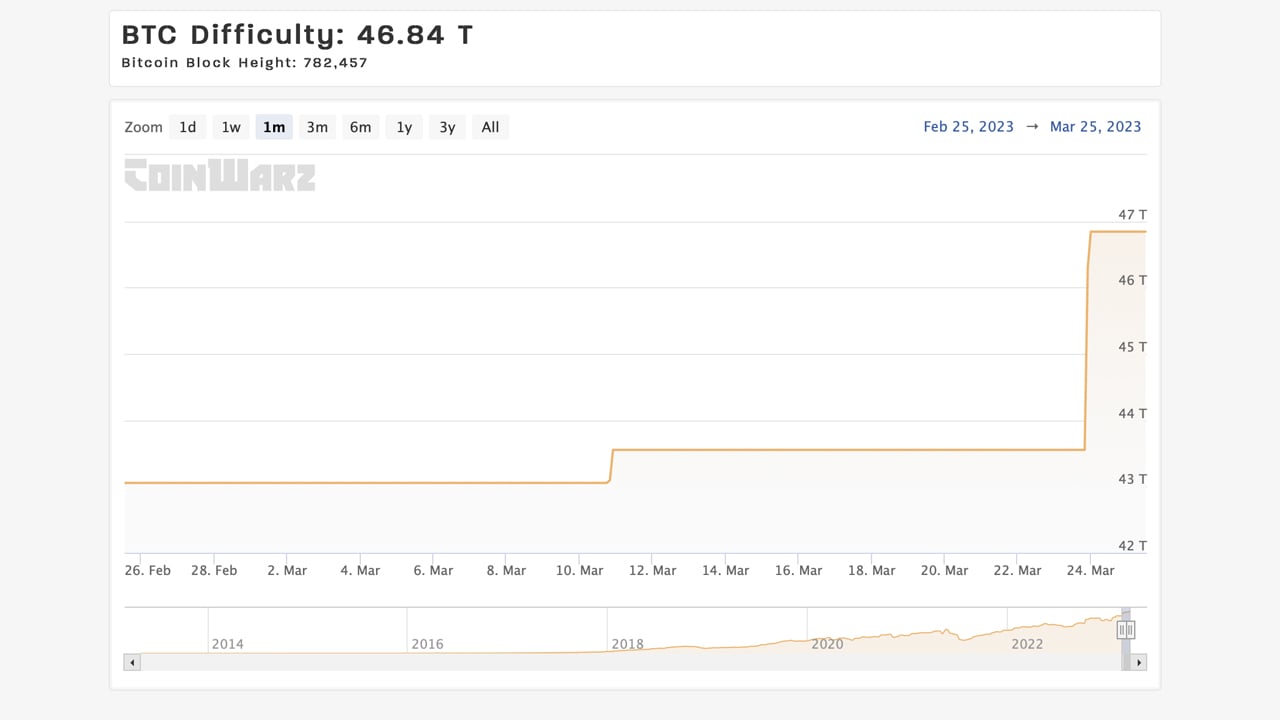This screenshot has height=720, width=1280.
Task: Click the difficulty jump near 9 March
Action: coord(610,465)
